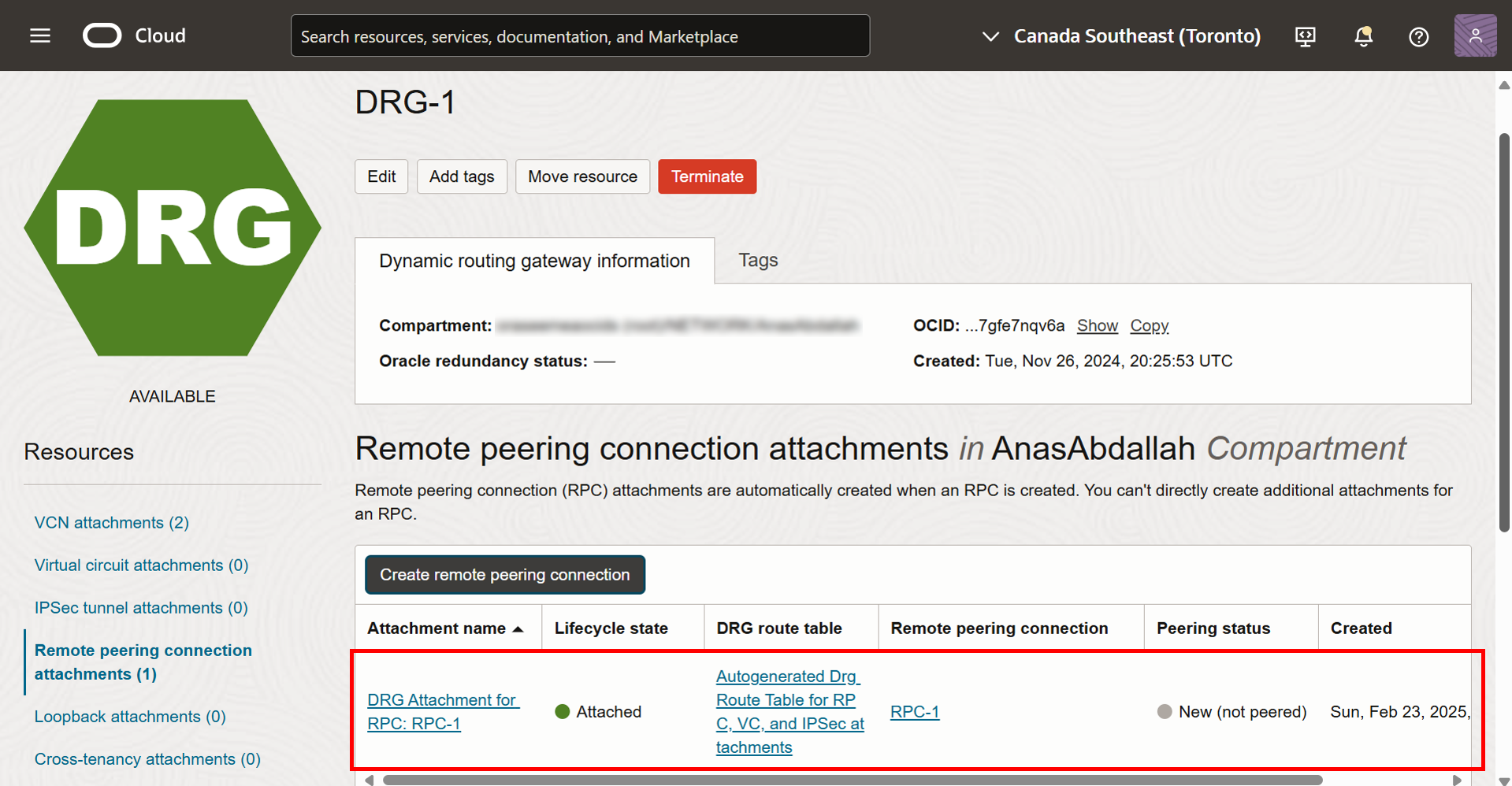
Task: Switch to the Tags tab
Action: click(x=758, y=260)
